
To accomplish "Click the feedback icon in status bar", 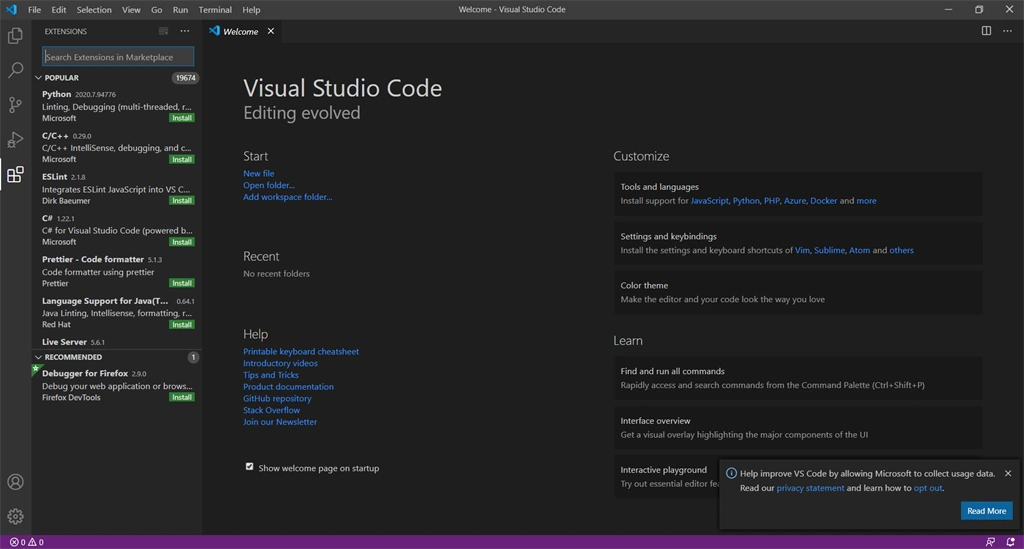I will tap(990, 542).
